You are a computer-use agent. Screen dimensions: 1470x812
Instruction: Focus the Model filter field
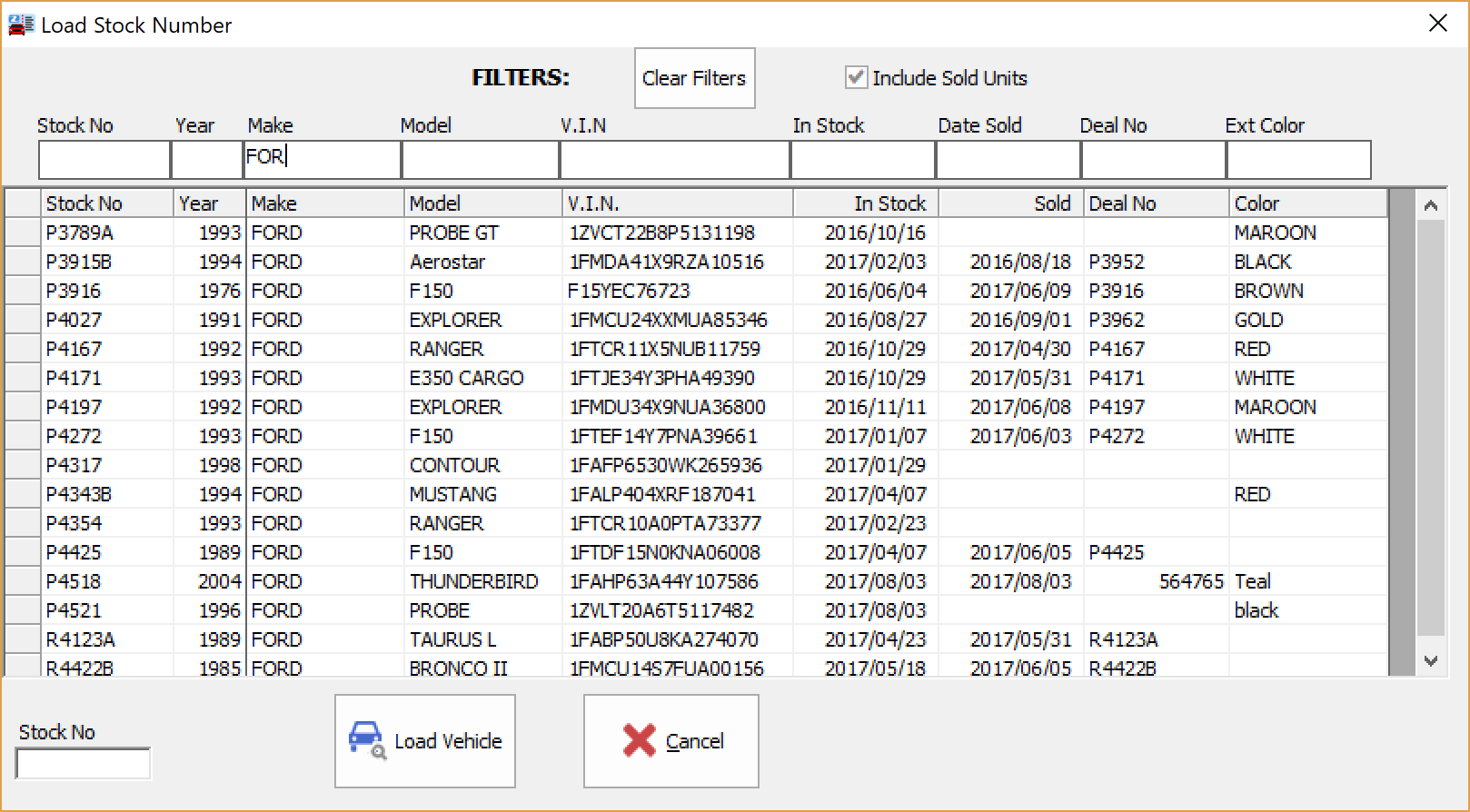(x=480, y=160)
